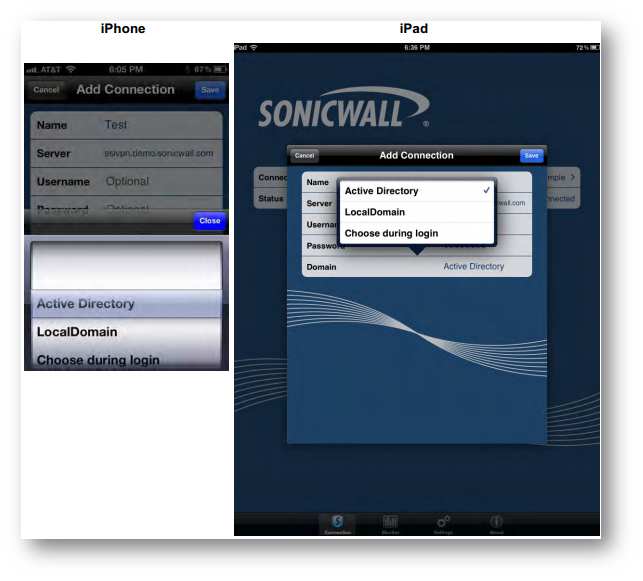Image resolution: width=643 pixels, height=581 pixels.
Task: Open the Settings gears icon
Action: tap(443, 524)
